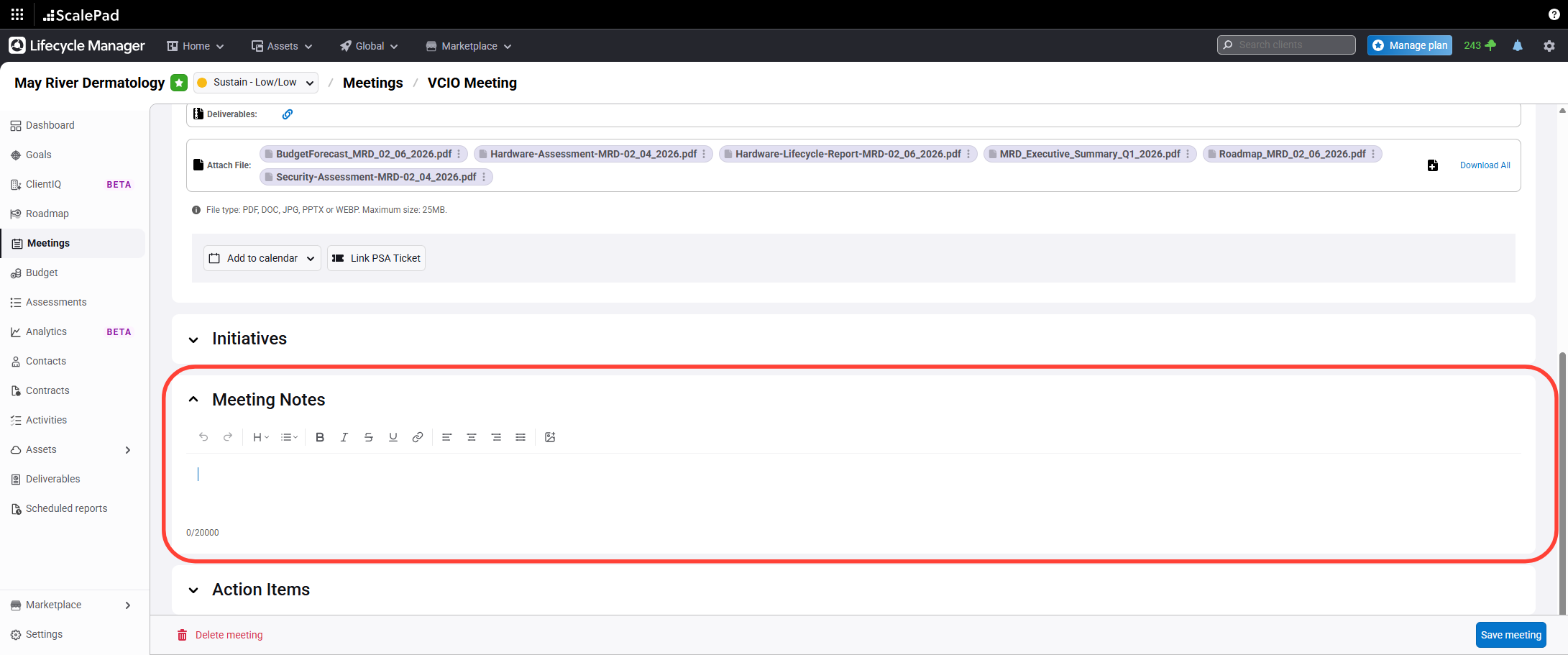
Task: Click inside the Search clients field
Action: 1291,45
